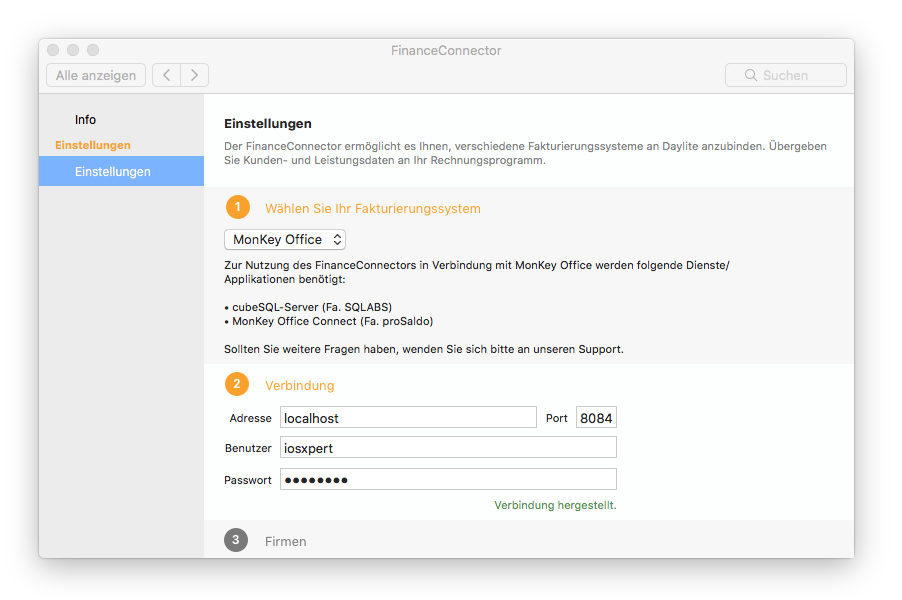
Task: Go back with the left arrow
Action: (x=166, y=75)
